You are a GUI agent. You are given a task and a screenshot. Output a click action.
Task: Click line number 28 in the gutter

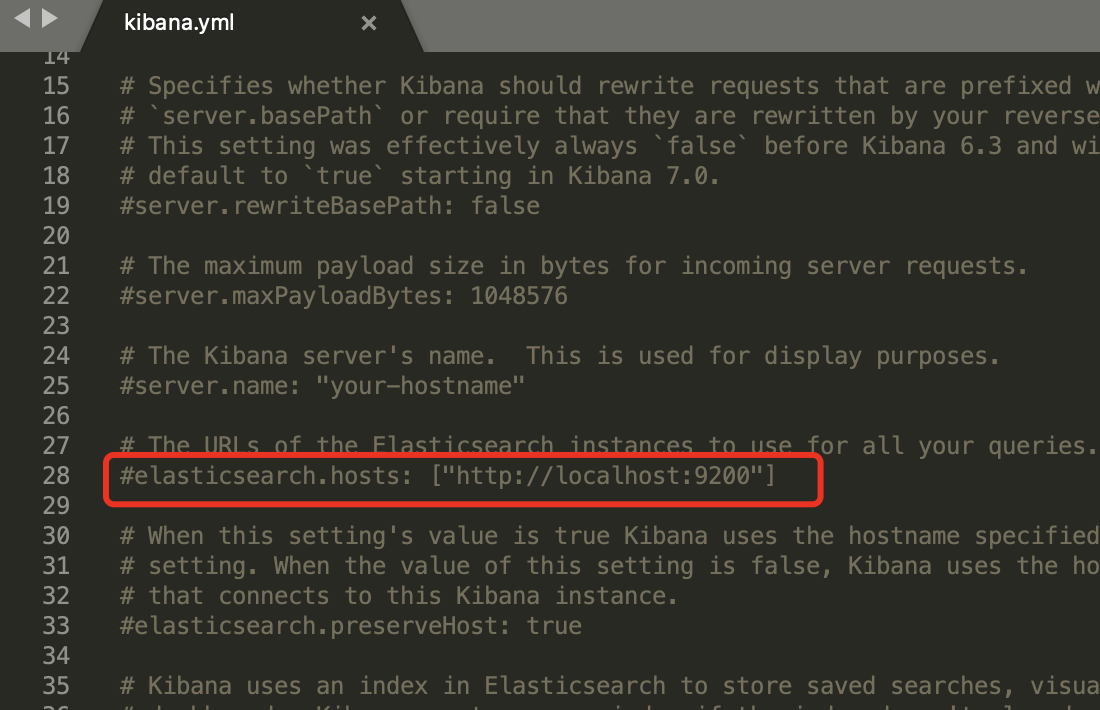point(56,475)
